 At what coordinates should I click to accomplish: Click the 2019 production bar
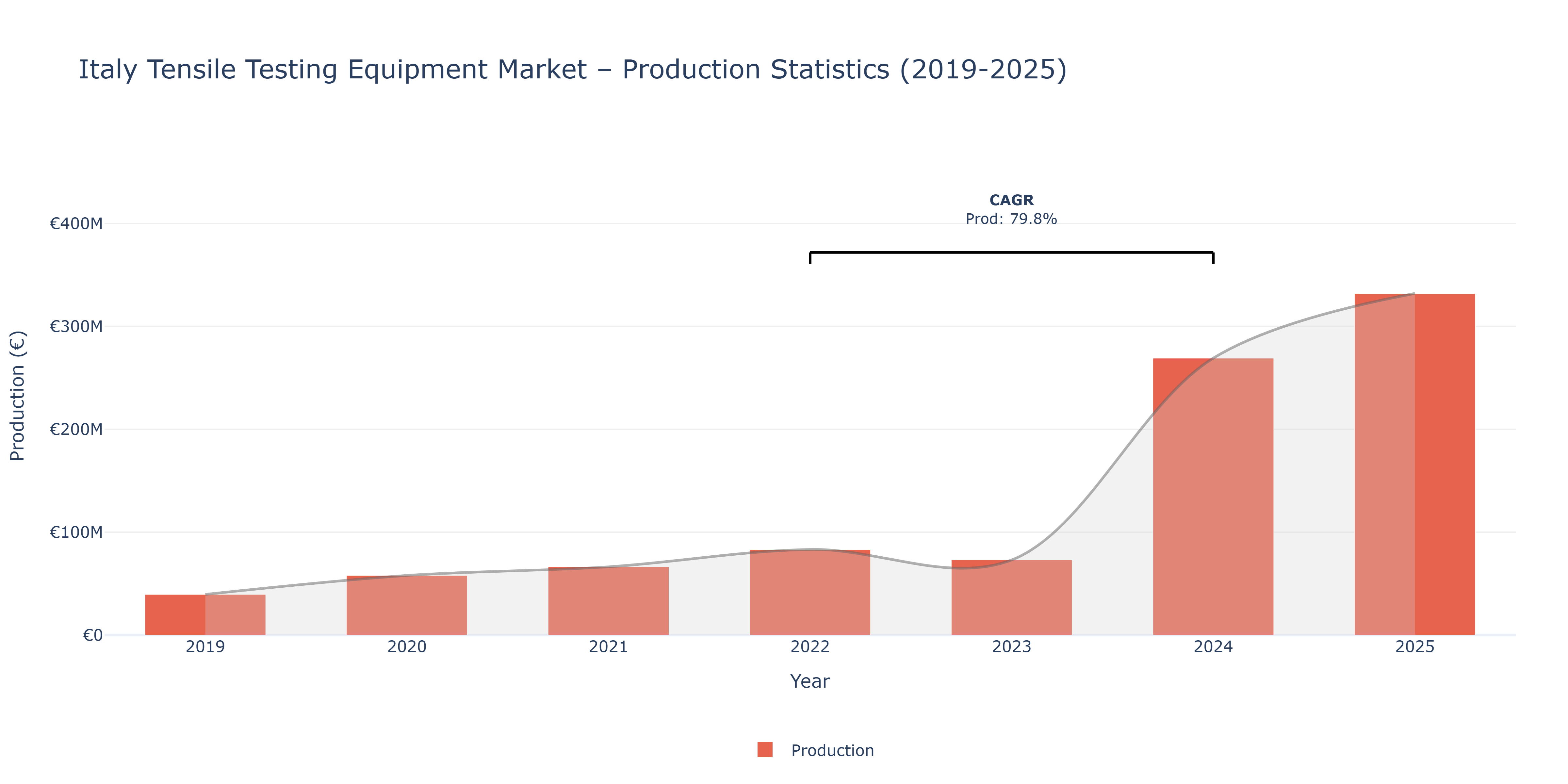(x=205, y=615)
